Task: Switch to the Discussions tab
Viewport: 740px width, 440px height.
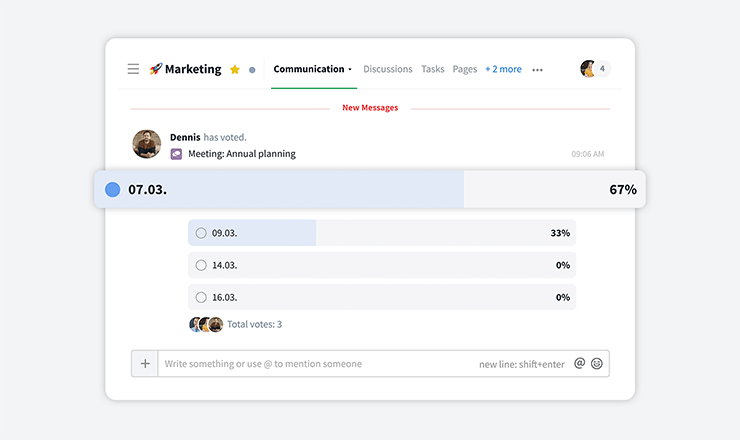Action: click(387, 69)
